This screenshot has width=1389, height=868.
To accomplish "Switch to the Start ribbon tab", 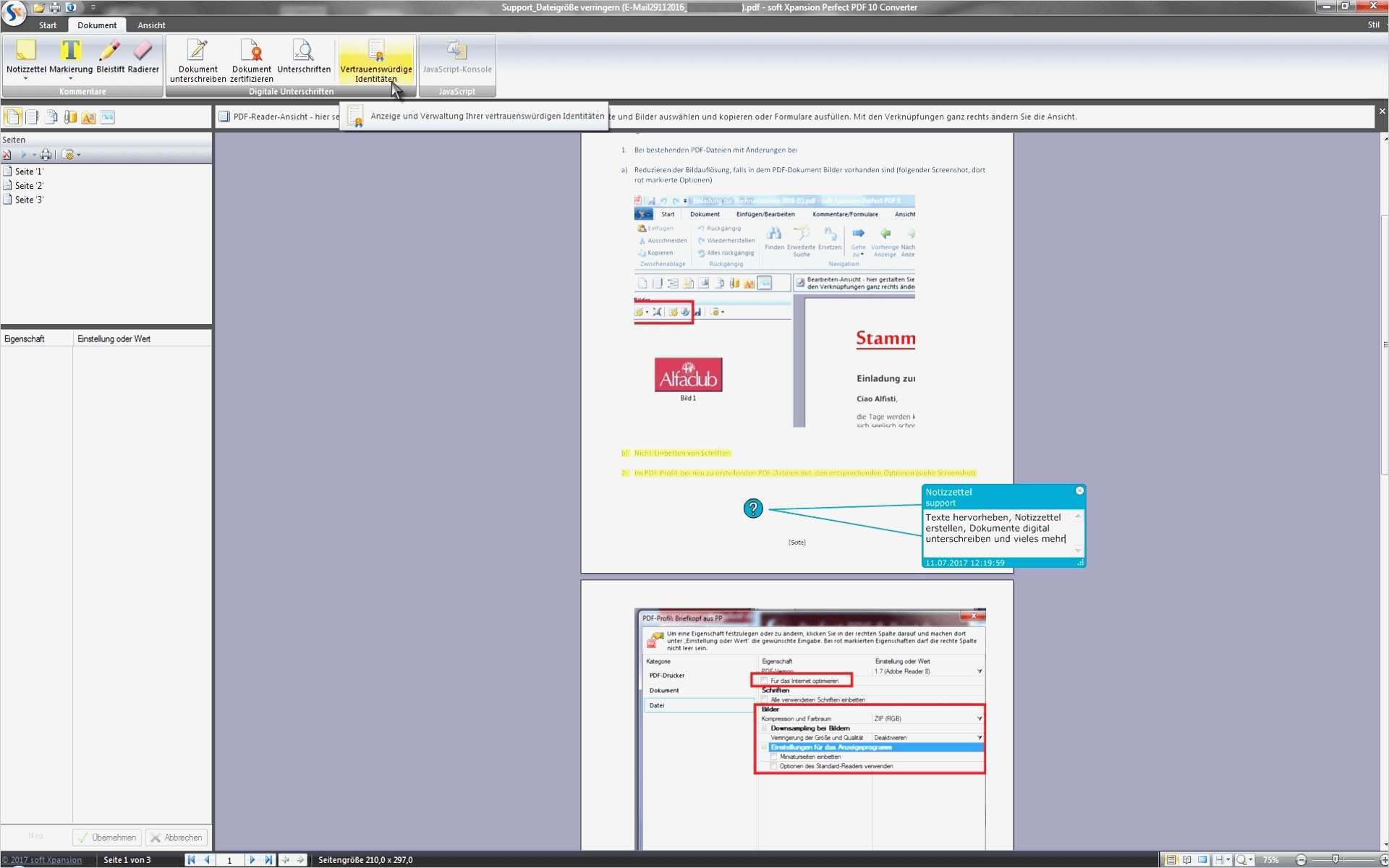I will [48, 25].
